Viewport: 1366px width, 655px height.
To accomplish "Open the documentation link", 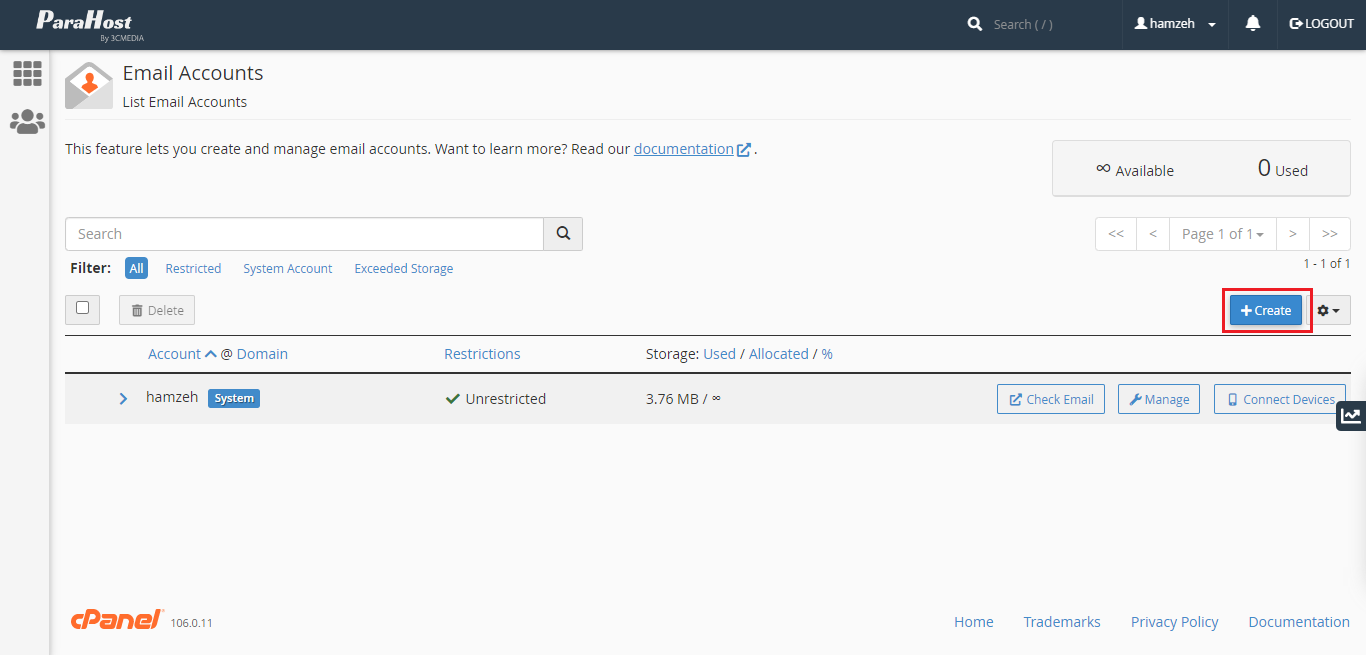I will click(x=684, y=149).
